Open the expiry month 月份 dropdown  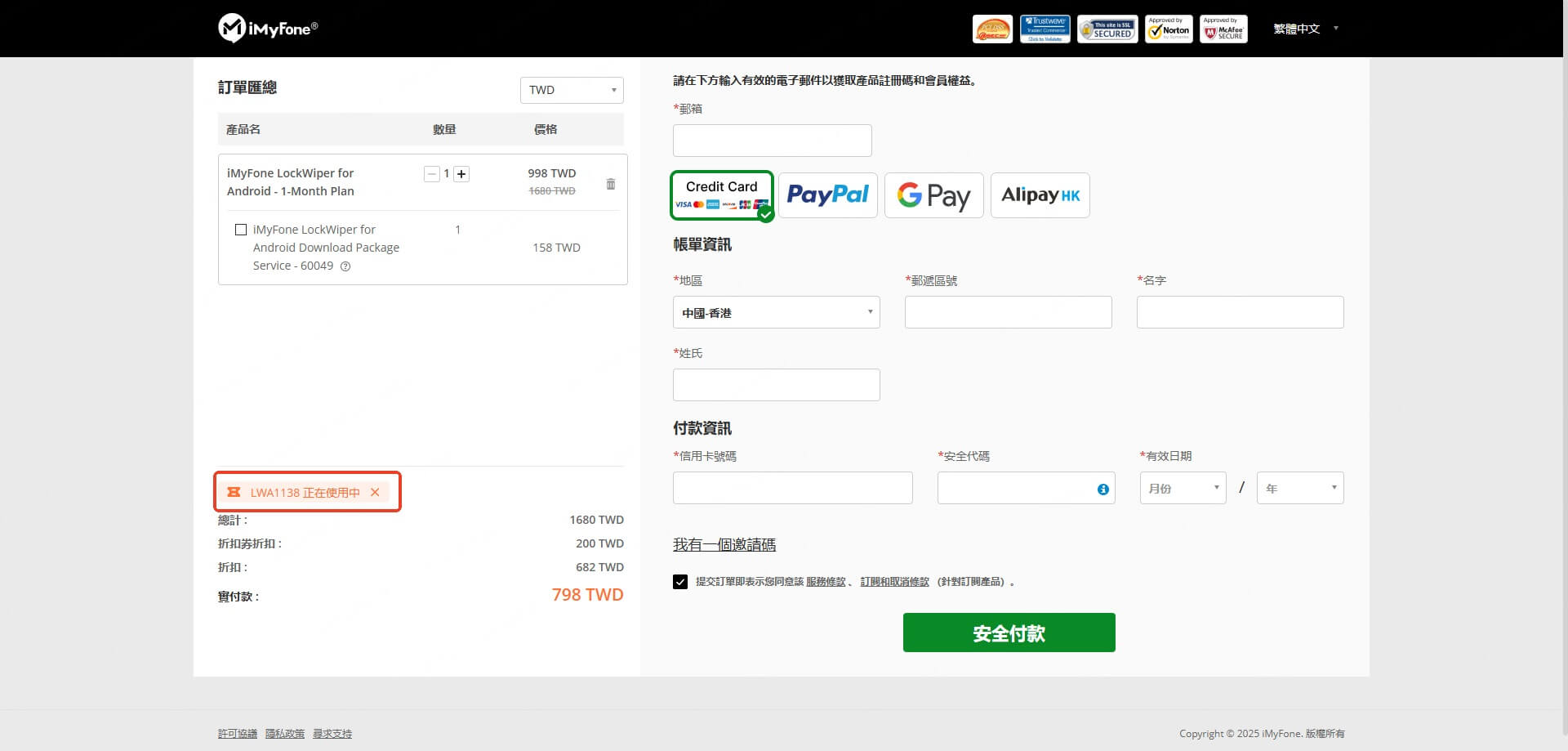tap(1183, 489)
